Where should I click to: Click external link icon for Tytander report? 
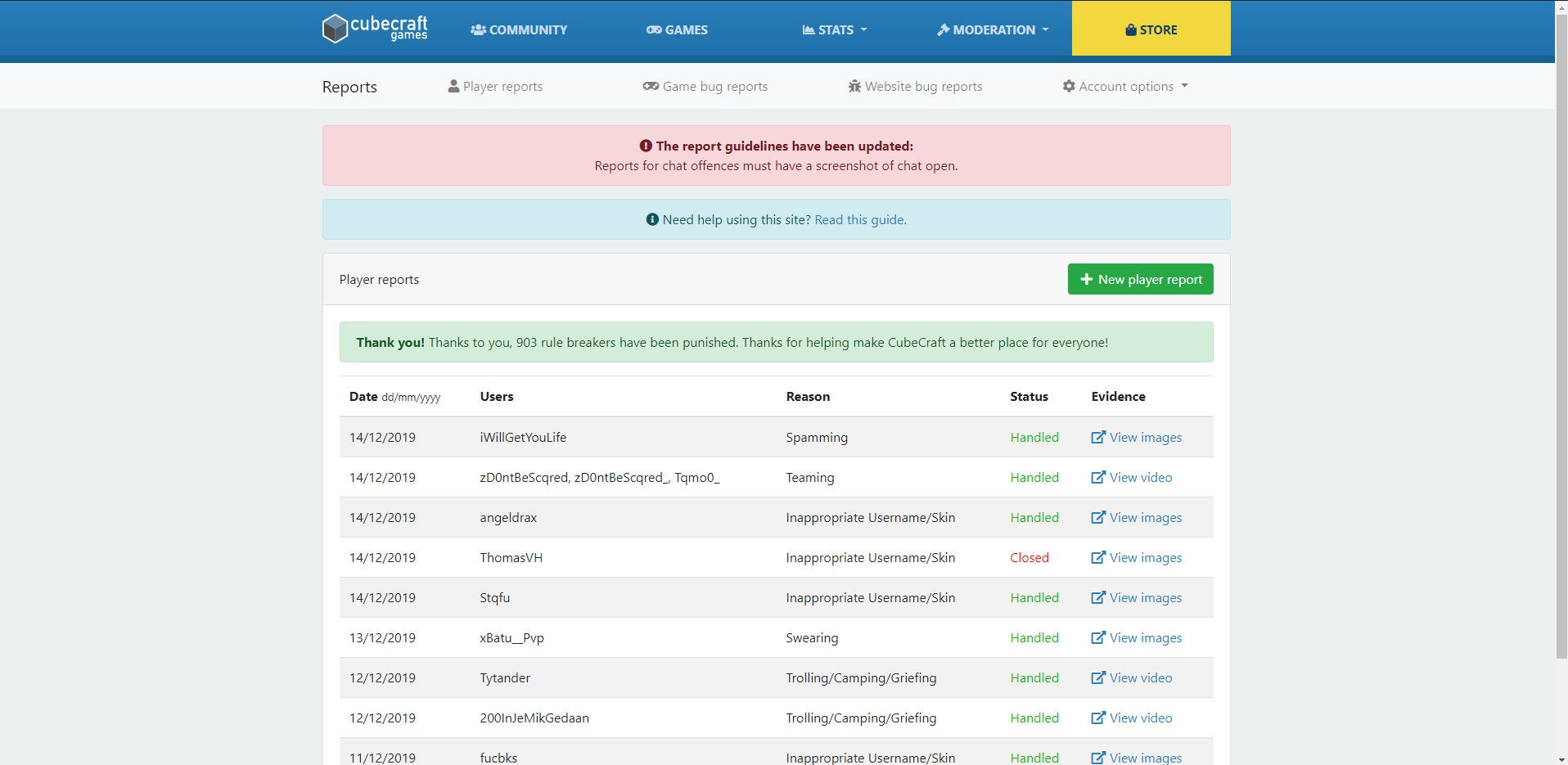[1098, 677]
